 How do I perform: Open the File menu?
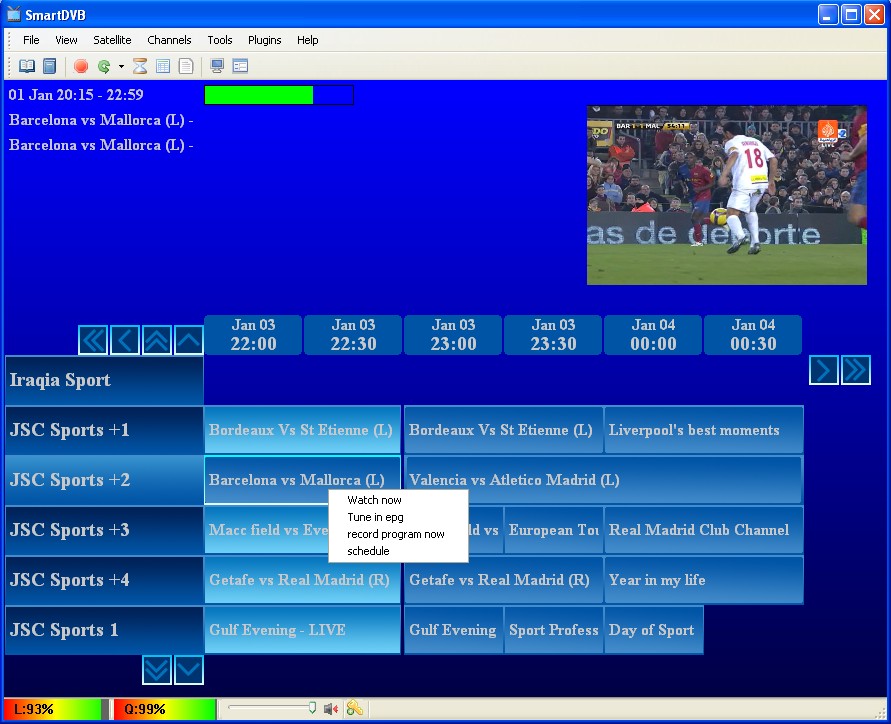[31, 40]
